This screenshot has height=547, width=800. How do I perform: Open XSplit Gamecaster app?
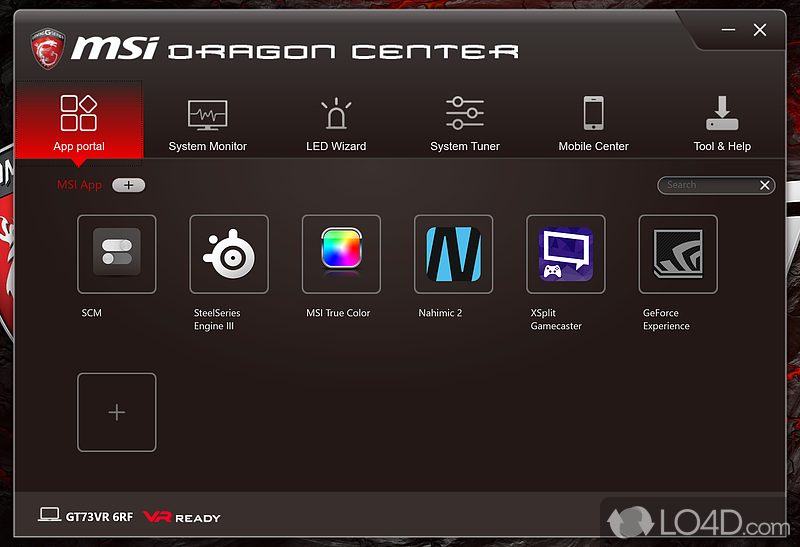pyautogui.click(x=566, y=254)
